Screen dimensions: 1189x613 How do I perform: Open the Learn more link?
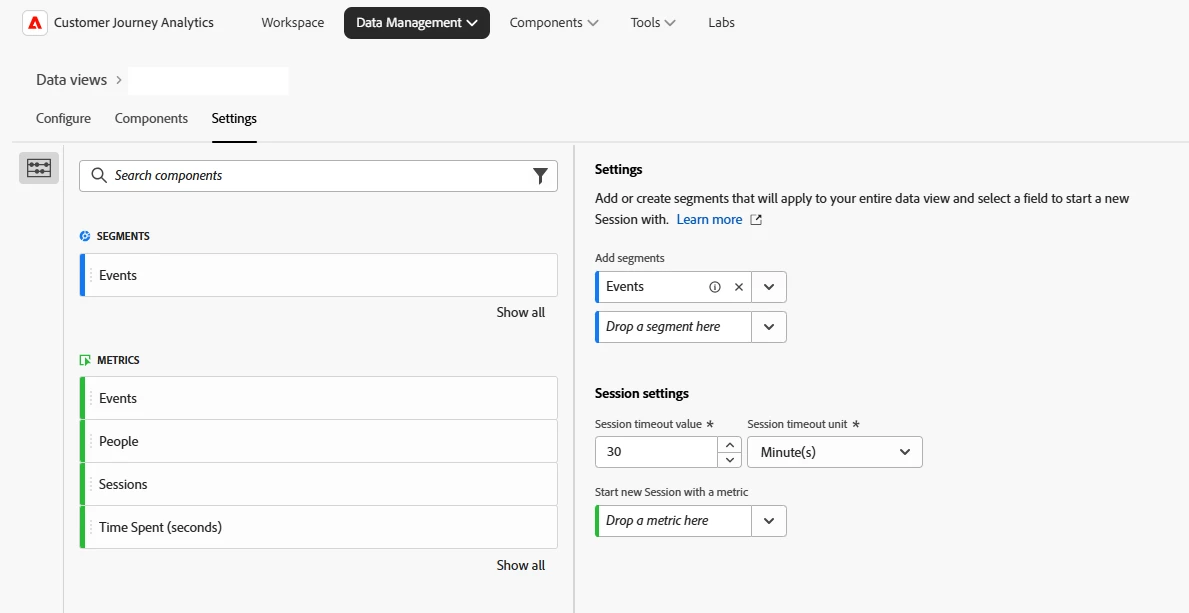click(709, 220)
